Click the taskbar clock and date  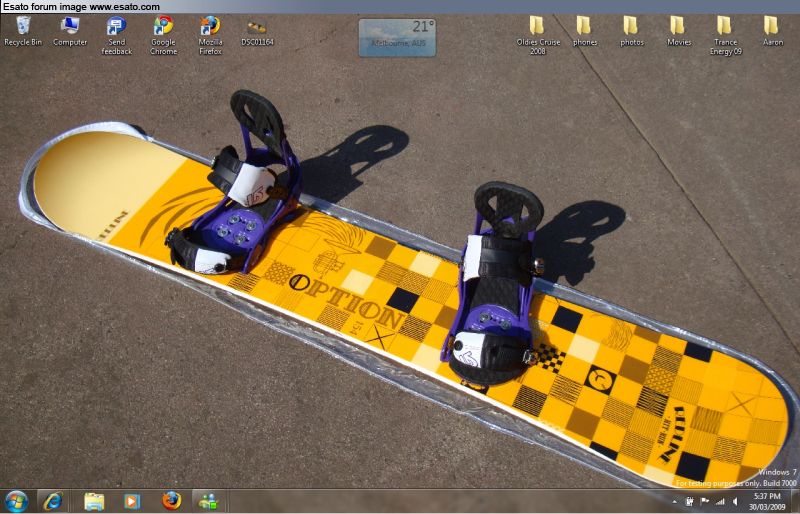tap(768, 500)
